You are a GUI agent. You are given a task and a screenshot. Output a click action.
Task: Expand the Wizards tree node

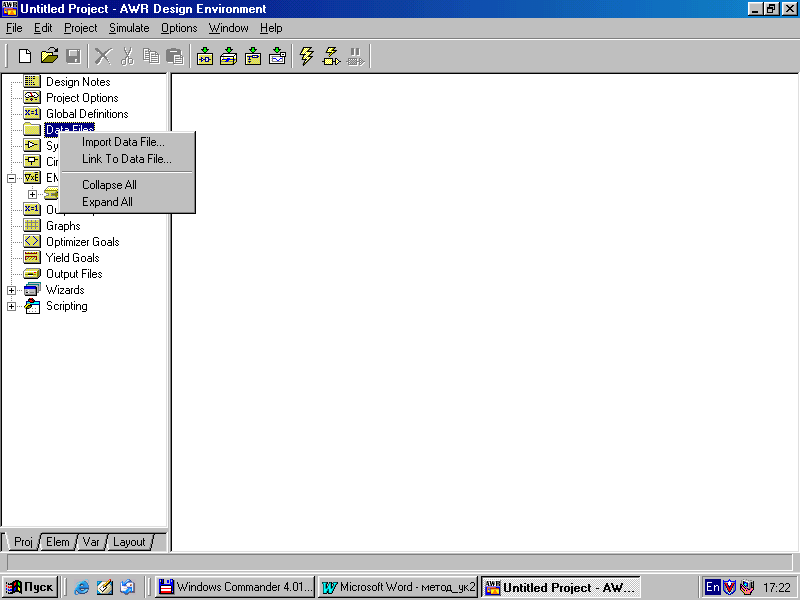tap(11, 290)
